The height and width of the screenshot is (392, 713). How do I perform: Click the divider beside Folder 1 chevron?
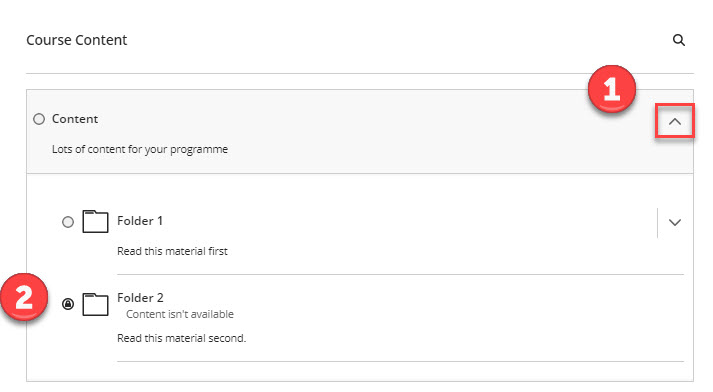pyautogui.click(x=658, y=223)
